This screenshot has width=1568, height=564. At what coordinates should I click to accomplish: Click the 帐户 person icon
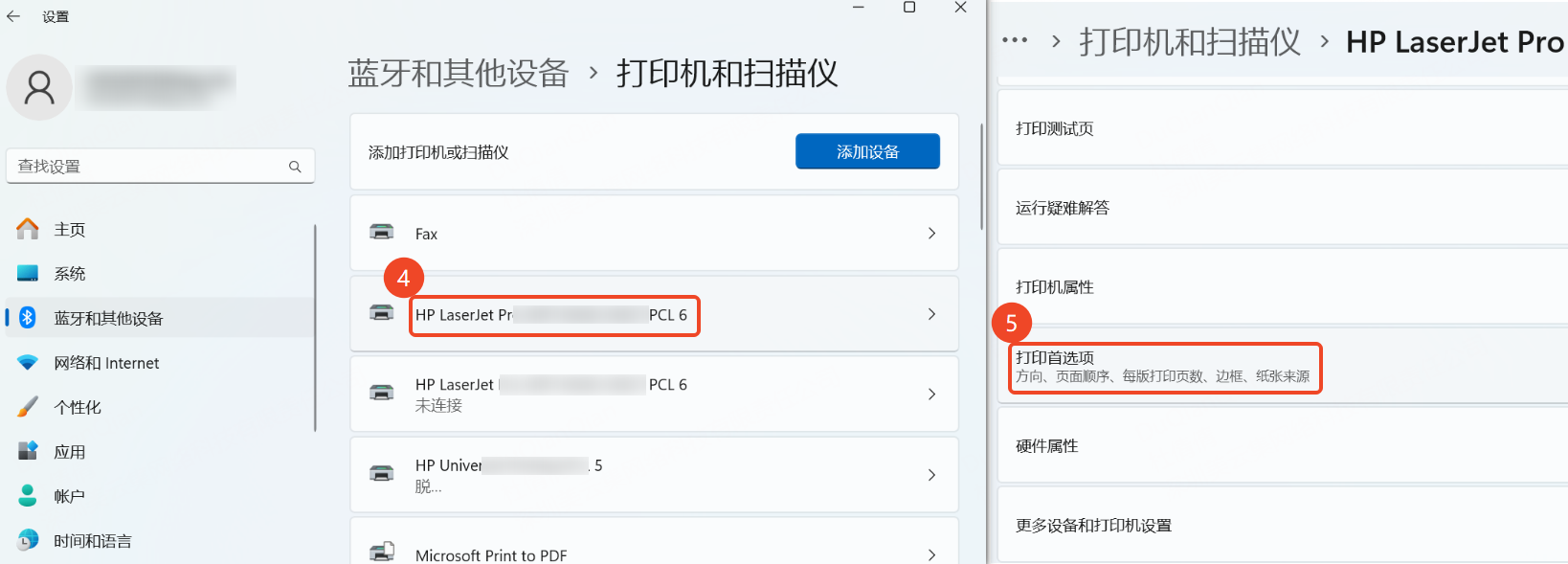28,495
